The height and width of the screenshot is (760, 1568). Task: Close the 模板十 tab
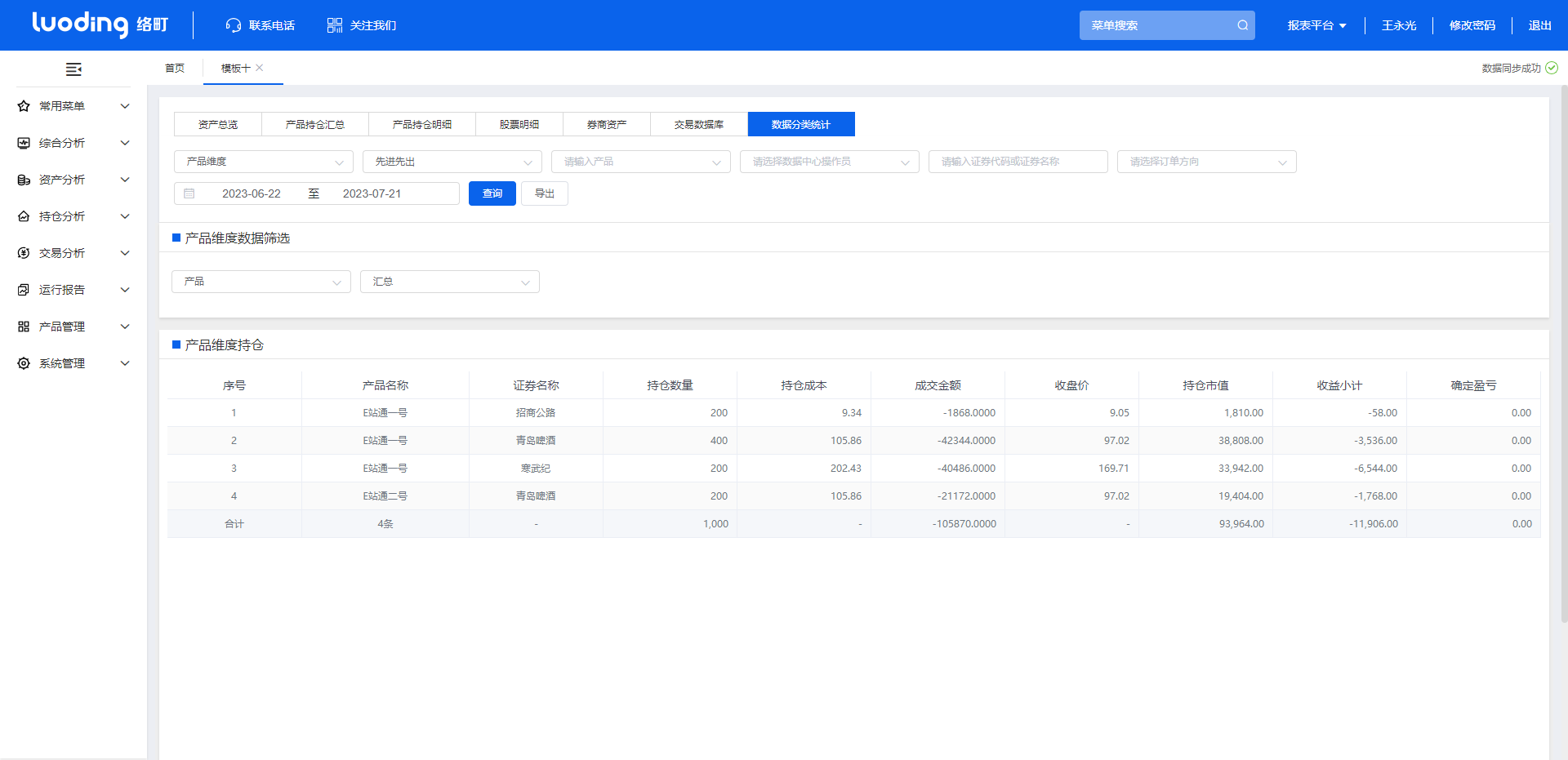pyautogui.click(x=260, y=68)
